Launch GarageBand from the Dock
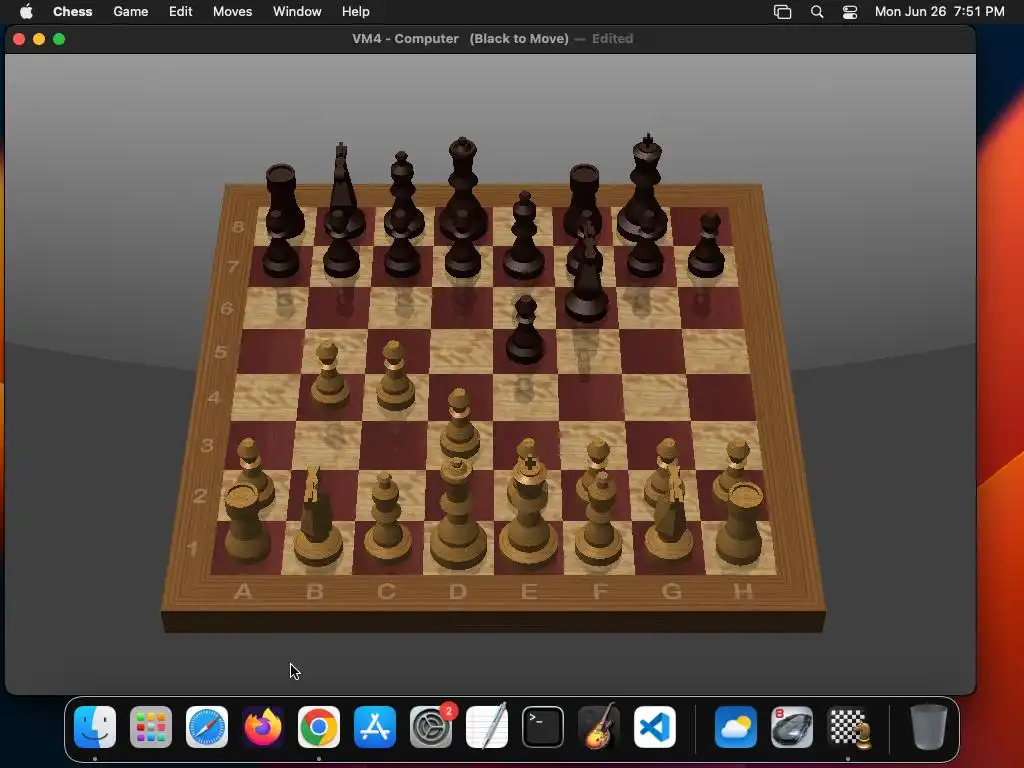The height and width of the screenshot is (768, 1024). 599,727
